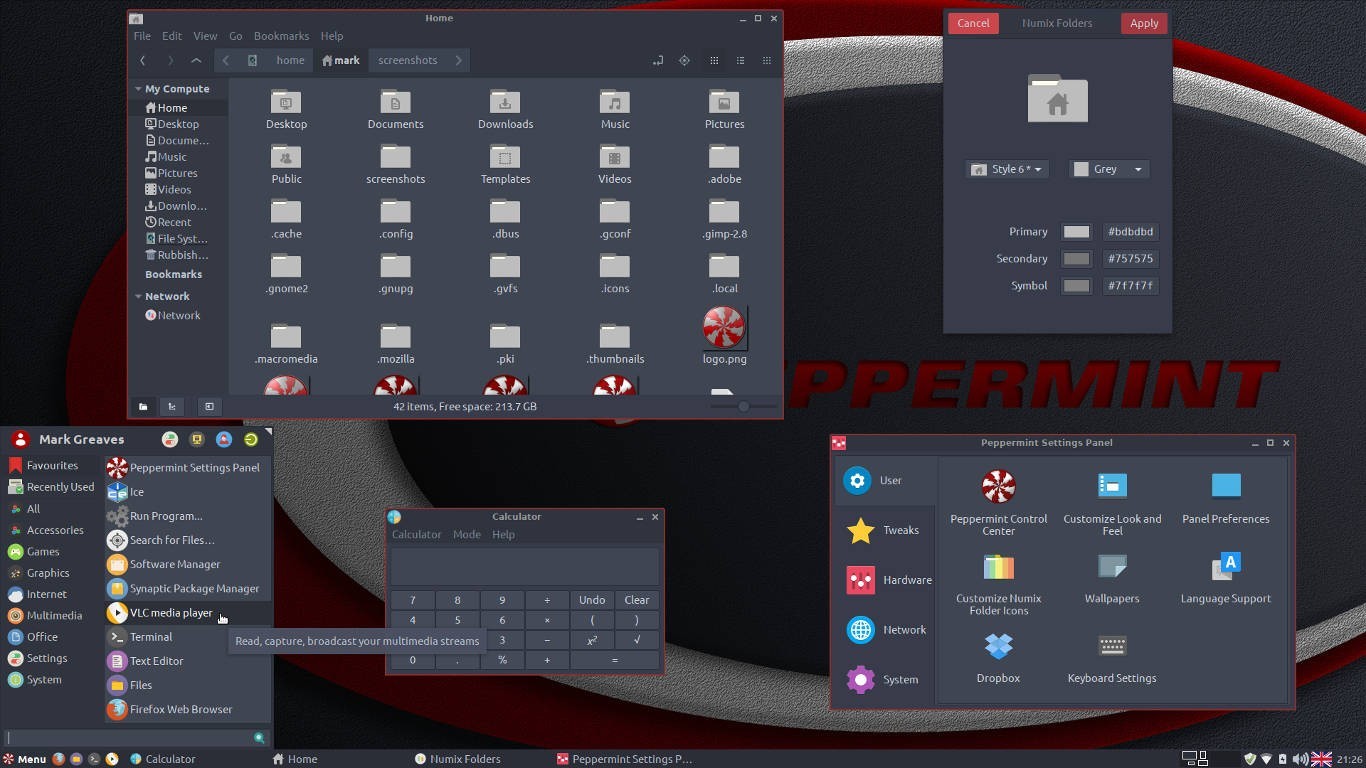This screenshot has height=768, width=1366.
Task: Collapse the My Computer sidebar section
Action: [x=138, y=89]
